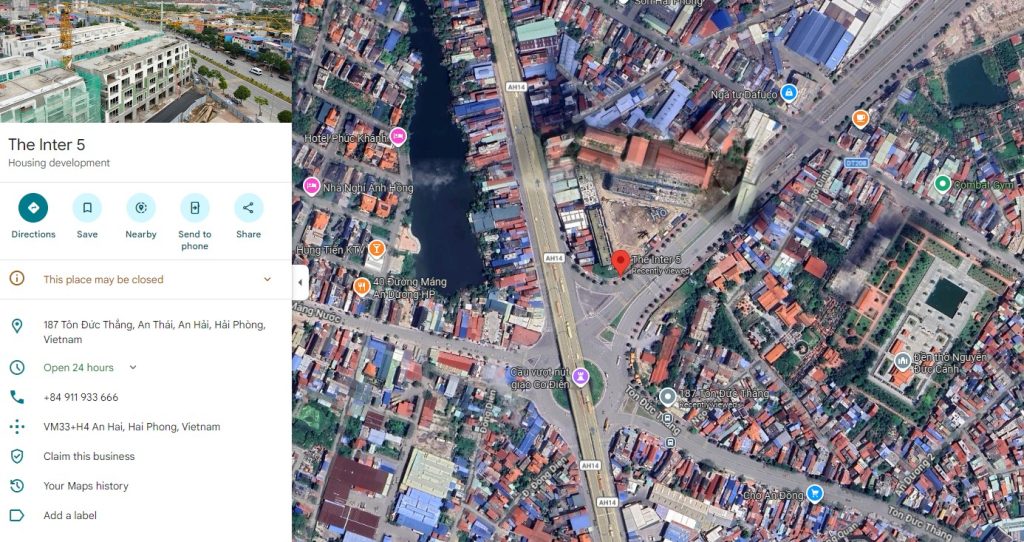This screenshot has width=1024, height=542.
Task: Click the bus stop icon below 187 Tôn Đức Thắng pin
Action: point(667,418)
